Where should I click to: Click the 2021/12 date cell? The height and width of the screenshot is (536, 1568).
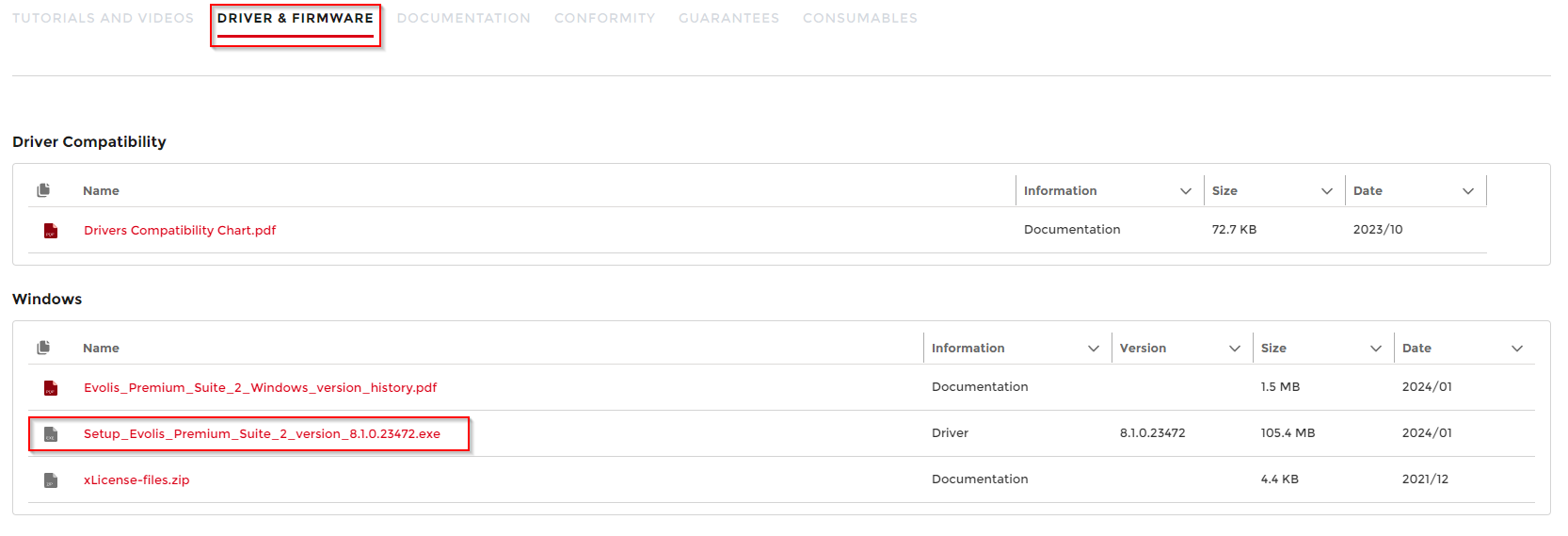pyautogui.click(x=1425, y=479)
